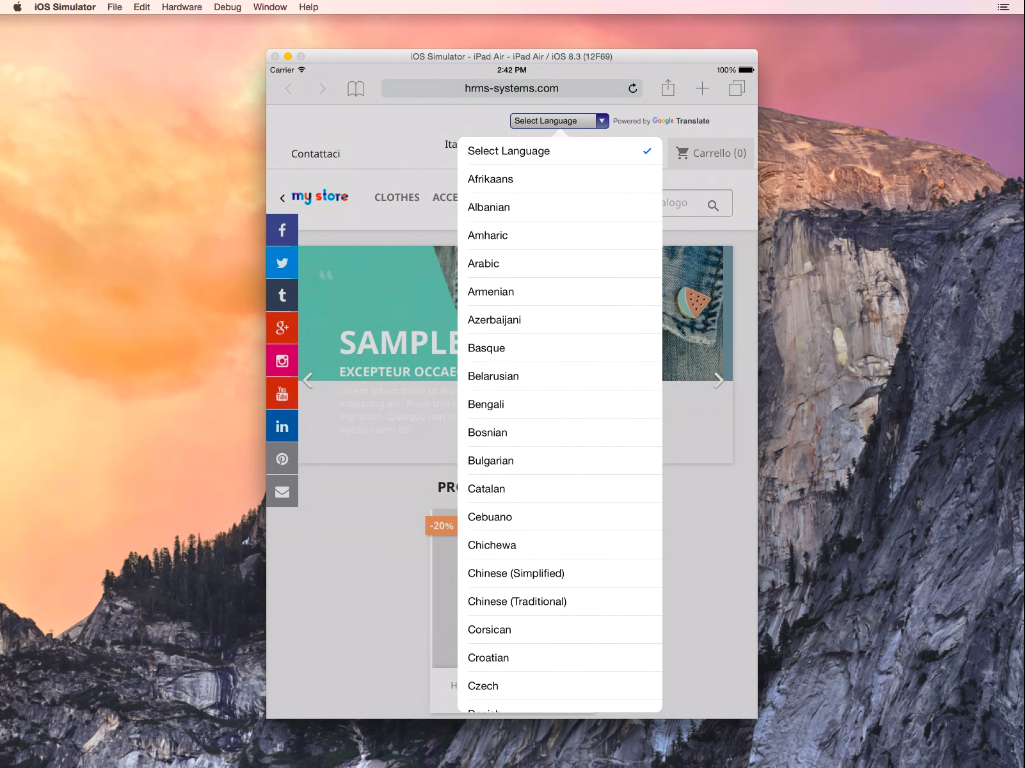Select Chinese (Simplified) option
This screenshot has height=768, width=1025.
[x=560, y=573]
